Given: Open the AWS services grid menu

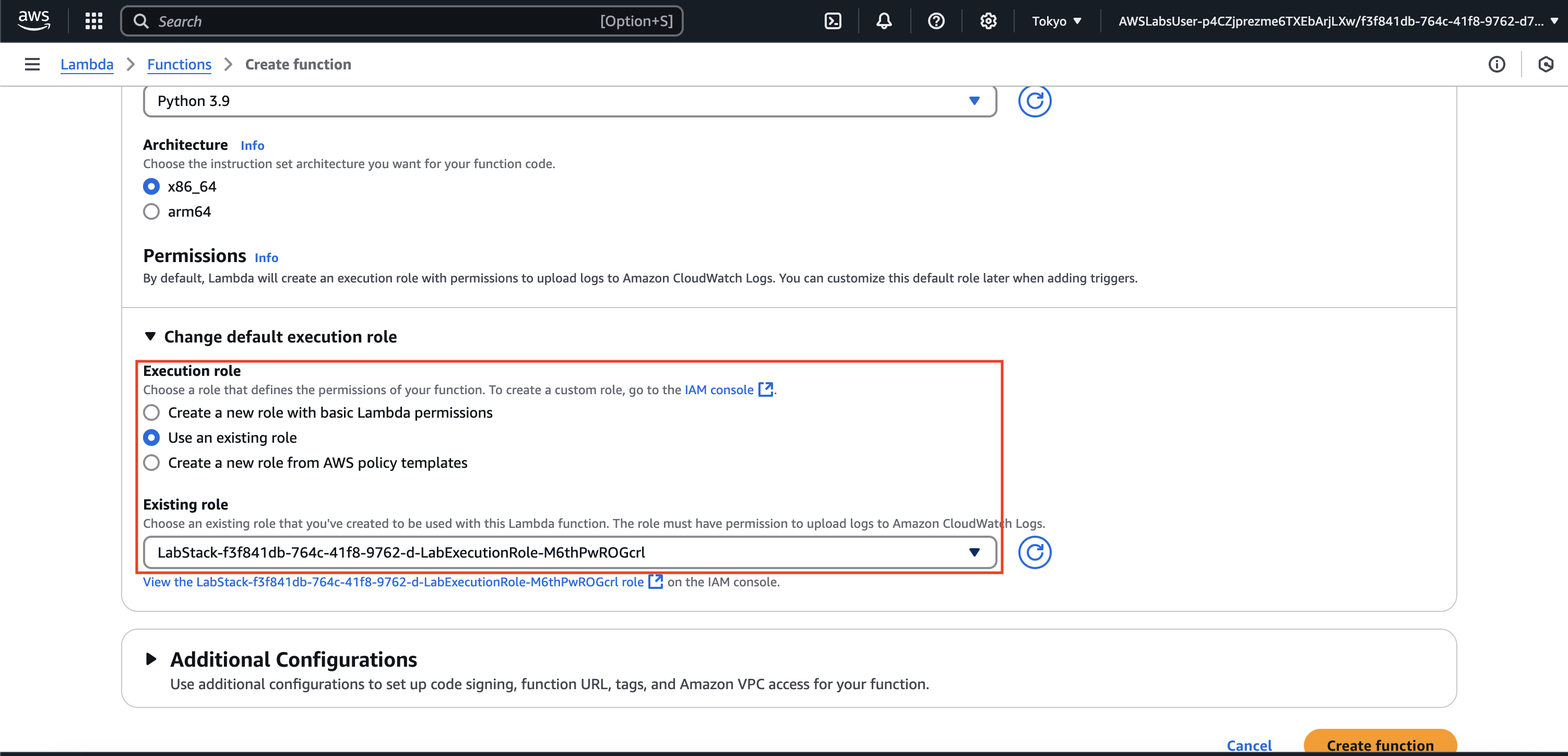Looking at the screenshot, I should point(94,21).
